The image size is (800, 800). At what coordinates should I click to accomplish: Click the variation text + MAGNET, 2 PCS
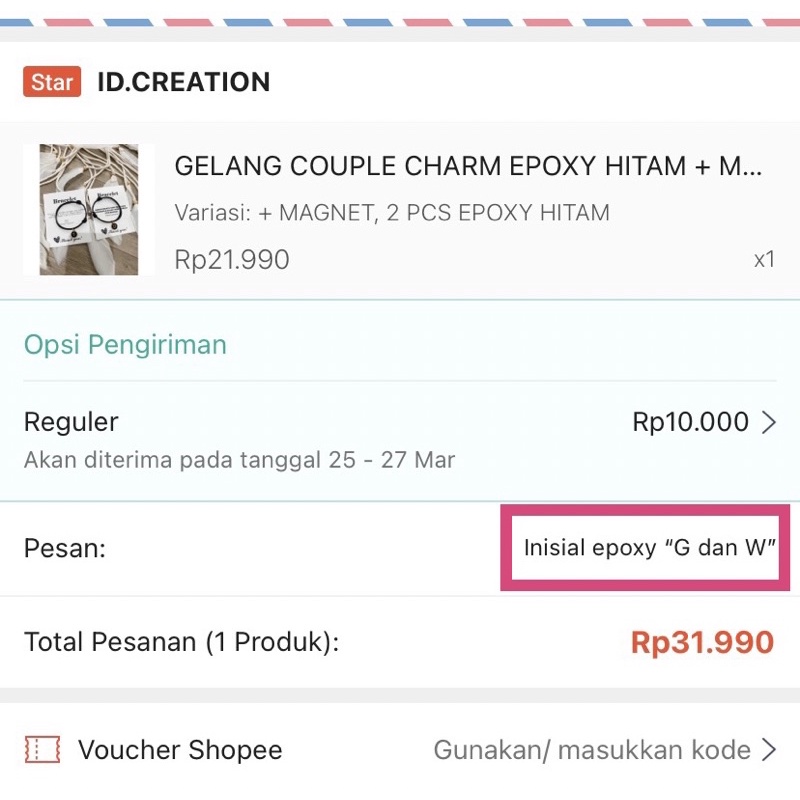coord(392,213)
